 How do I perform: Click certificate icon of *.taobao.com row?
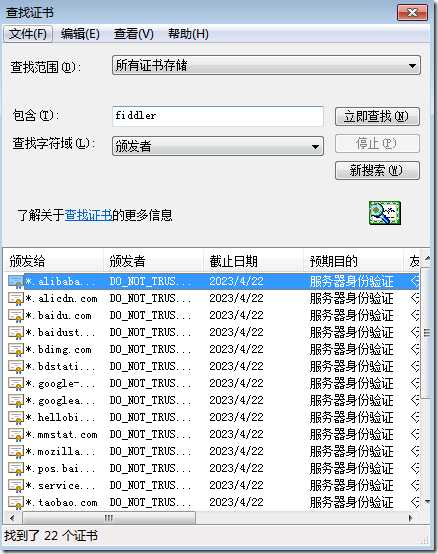click(x=16, y=502)
